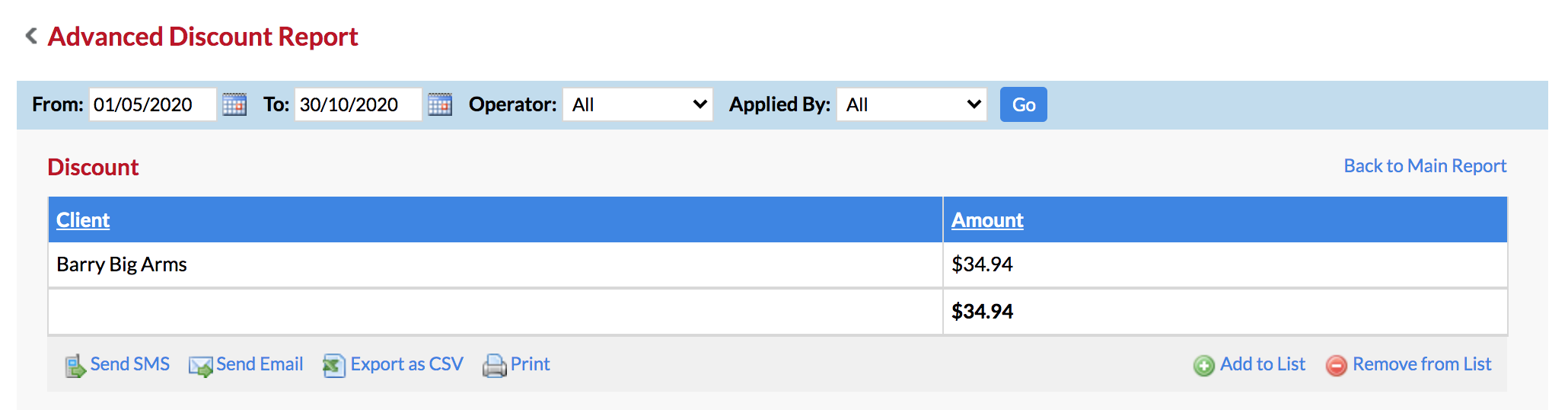Click the Send Email link text
Image resolution: width=1568 pixels, height=410 pixels.
(x=260, y=364)
